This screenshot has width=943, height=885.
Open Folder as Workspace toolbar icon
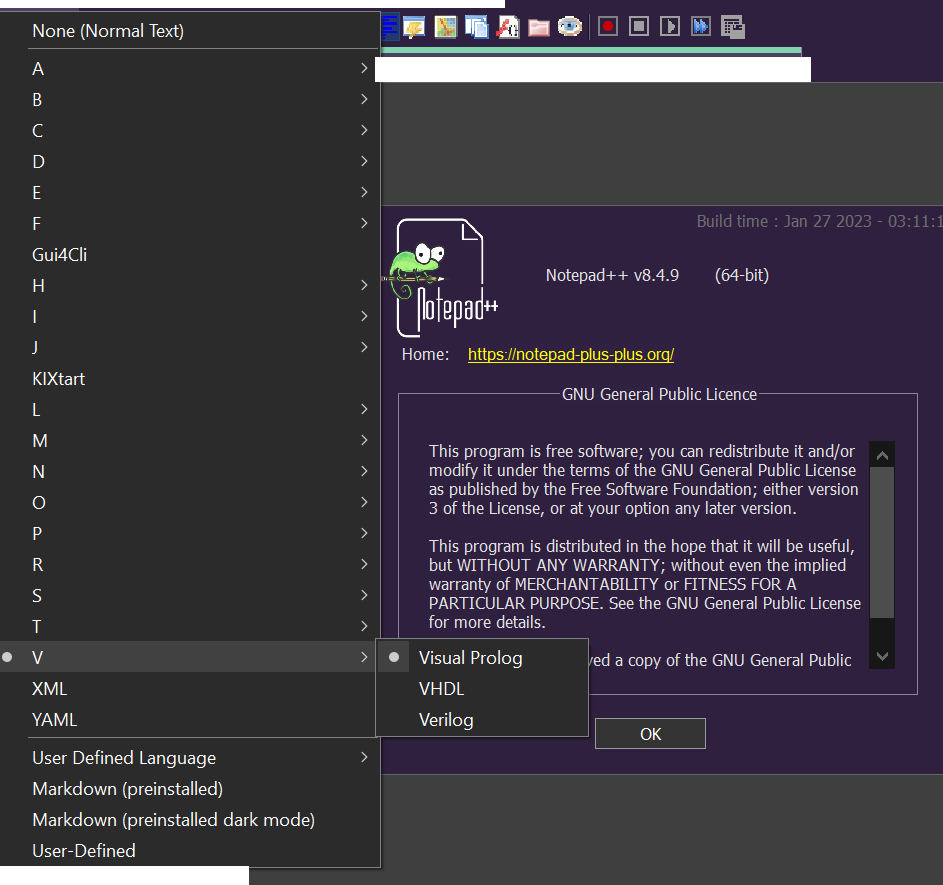[x=539, y=27]
